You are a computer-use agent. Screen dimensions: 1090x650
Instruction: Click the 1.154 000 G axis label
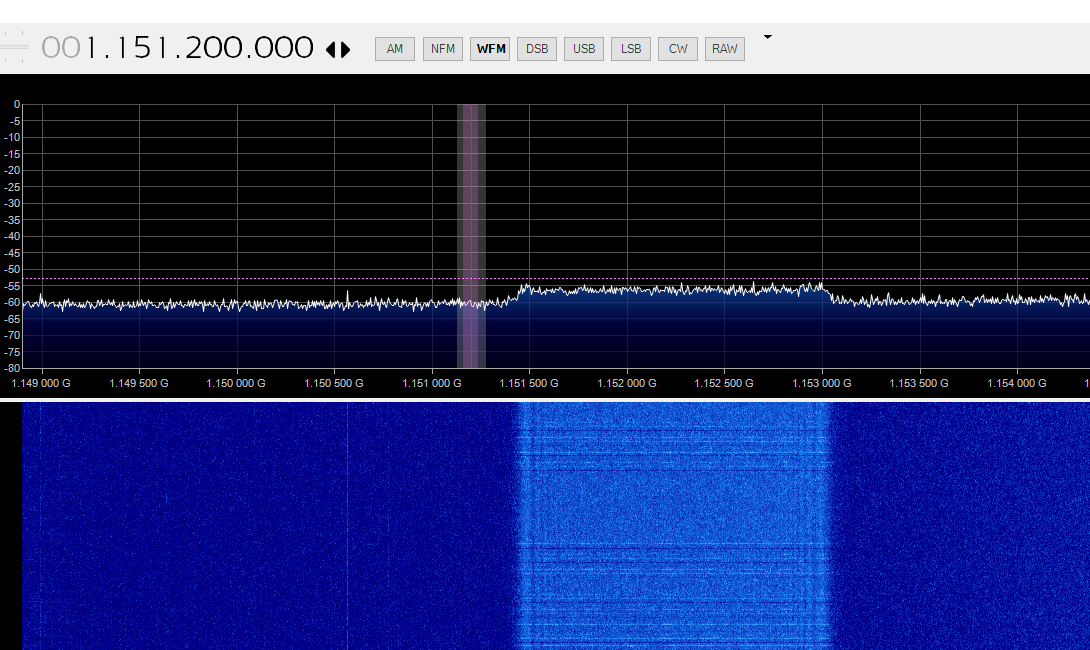tap(1017, 383)
